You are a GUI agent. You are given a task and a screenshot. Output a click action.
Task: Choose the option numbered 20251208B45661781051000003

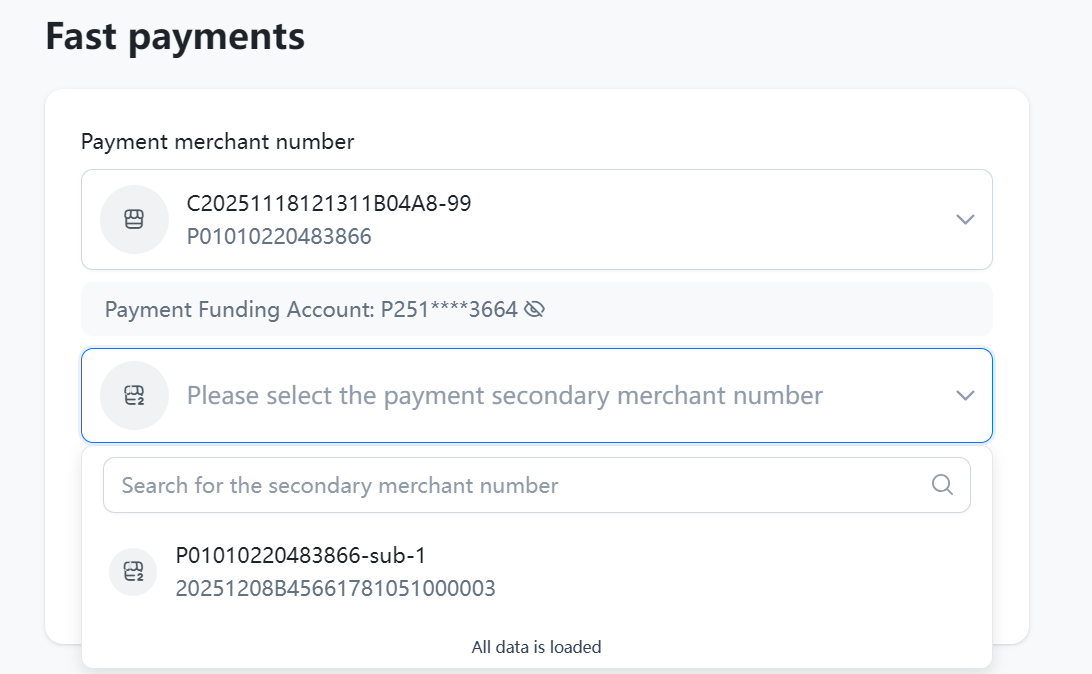tap(335, 588)
